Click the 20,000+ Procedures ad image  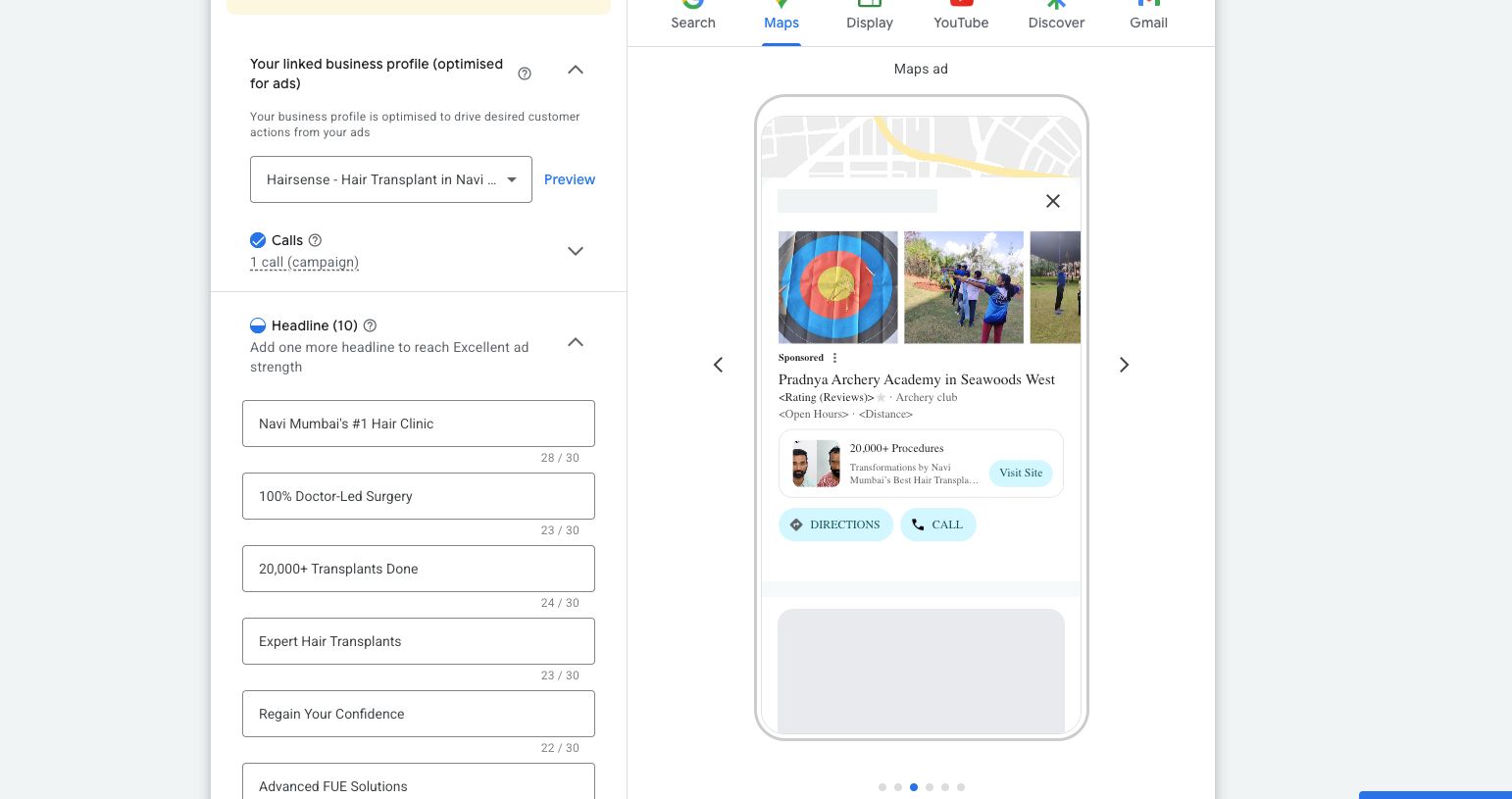[x=817, y=464]
